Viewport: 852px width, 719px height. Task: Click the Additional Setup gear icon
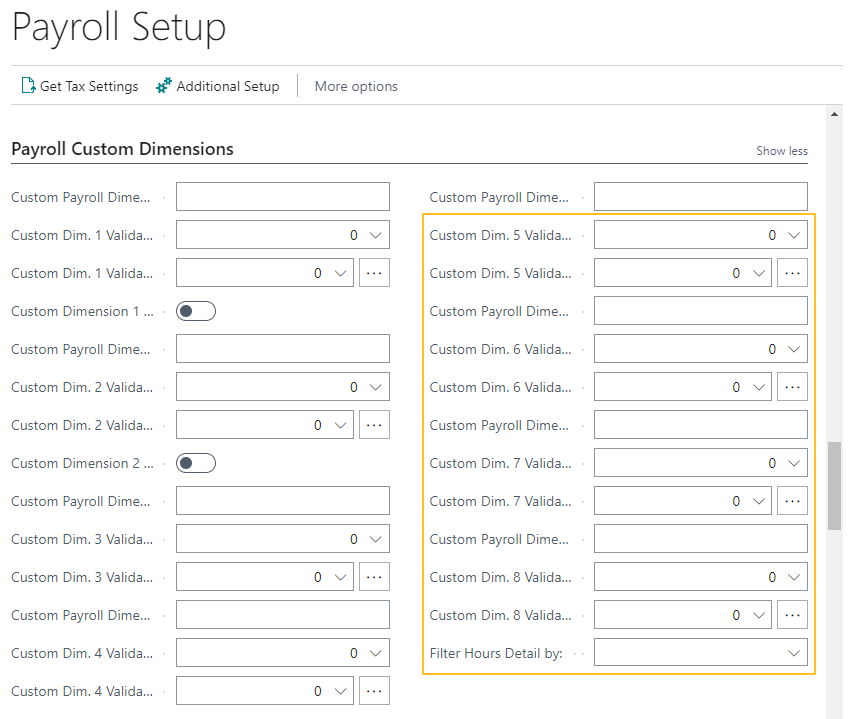164,86
